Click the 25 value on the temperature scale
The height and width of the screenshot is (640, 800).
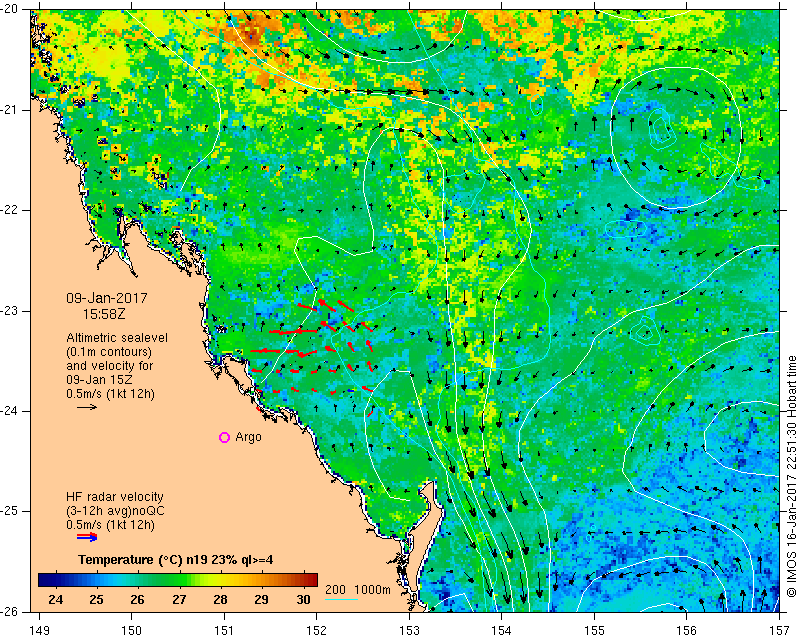coord(96,600)
